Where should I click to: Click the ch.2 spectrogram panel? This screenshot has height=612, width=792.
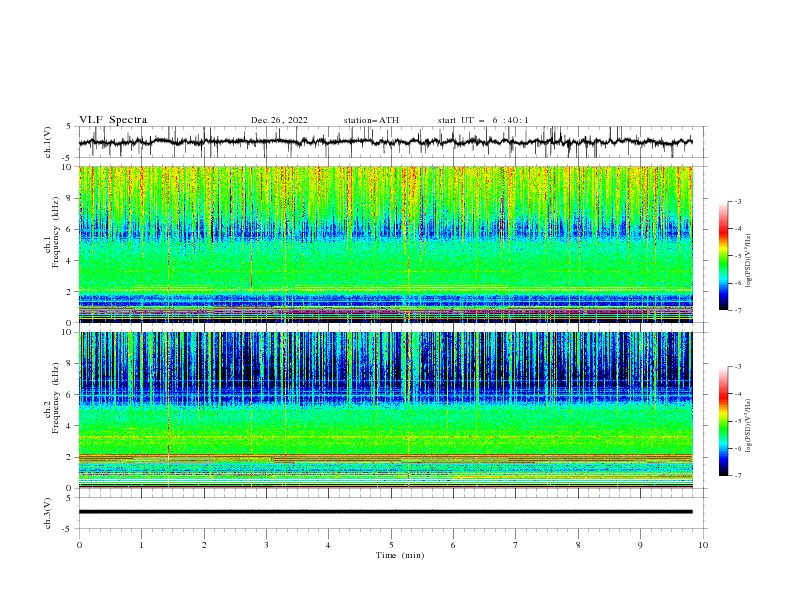pos(386,410)
